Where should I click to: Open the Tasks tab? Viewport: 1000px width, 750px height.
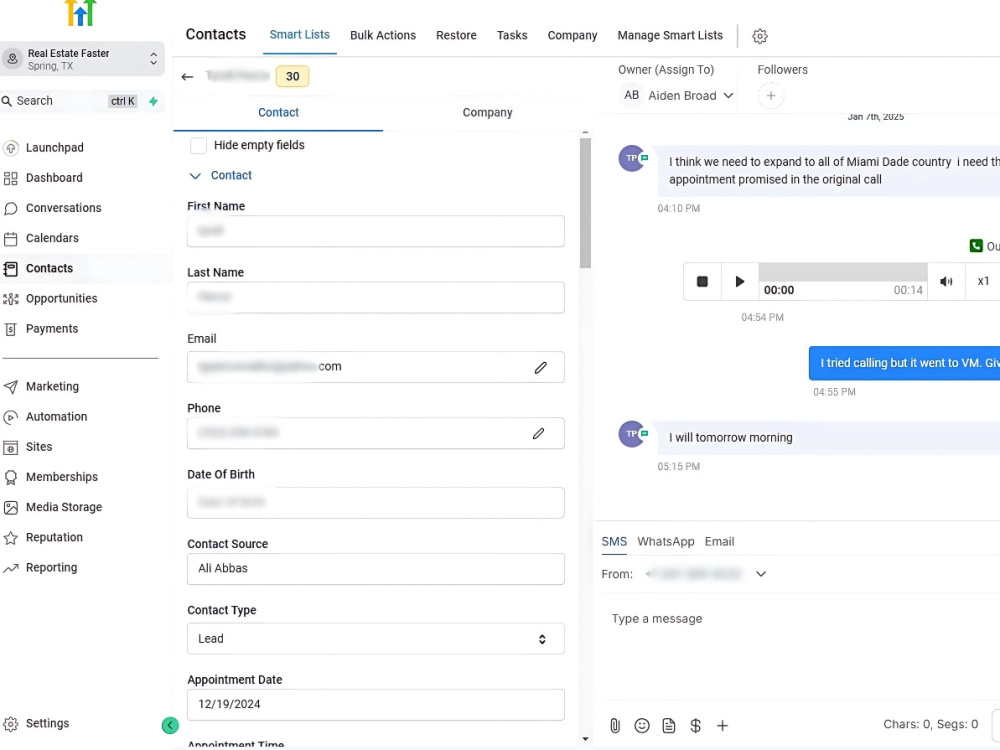click(x=511, y=36)
